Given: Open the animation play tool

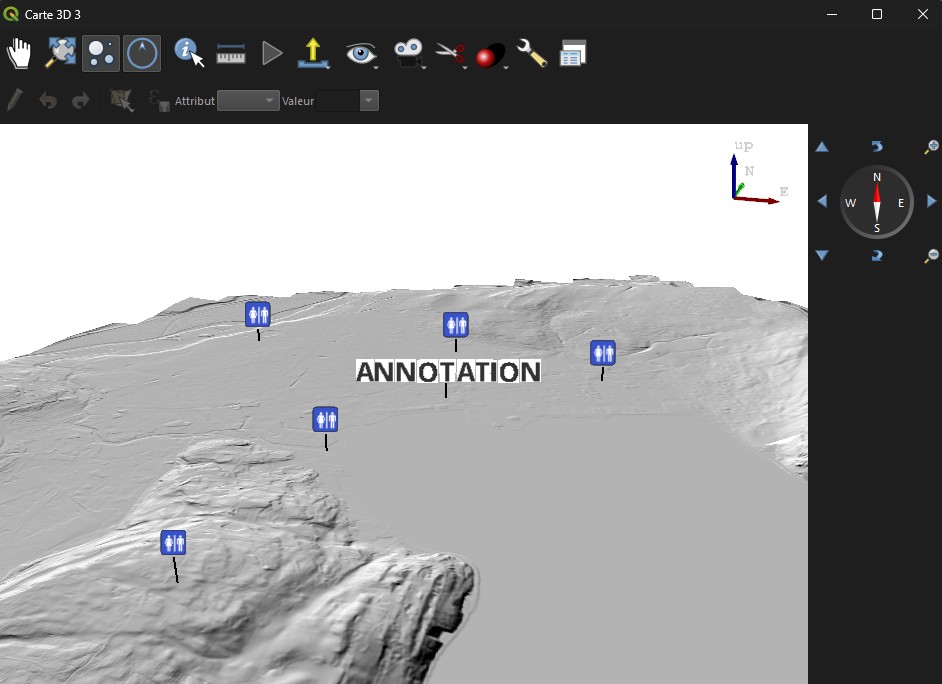Looking at the screenshot, I should [x=272, y=53].
